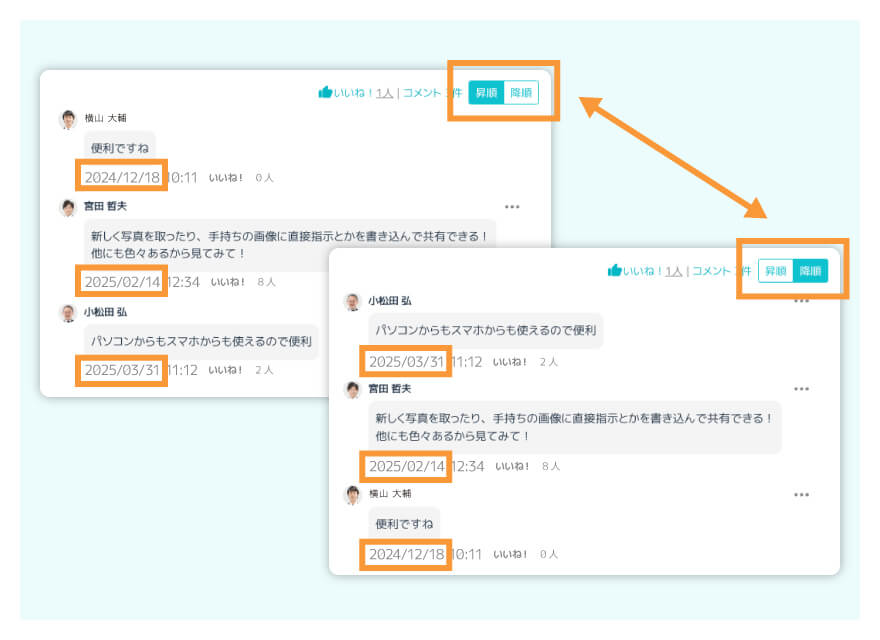
Task: Open 宮田 哲夫's avatar in the right panel
Action: point(352,390)
